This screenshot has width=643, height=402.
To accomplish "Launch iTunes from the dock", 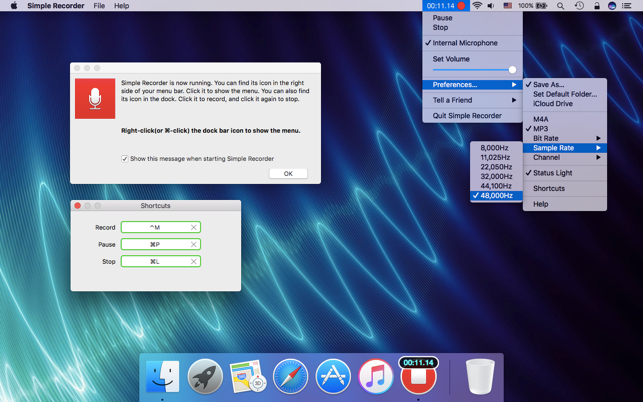I will tap(375, 377).
